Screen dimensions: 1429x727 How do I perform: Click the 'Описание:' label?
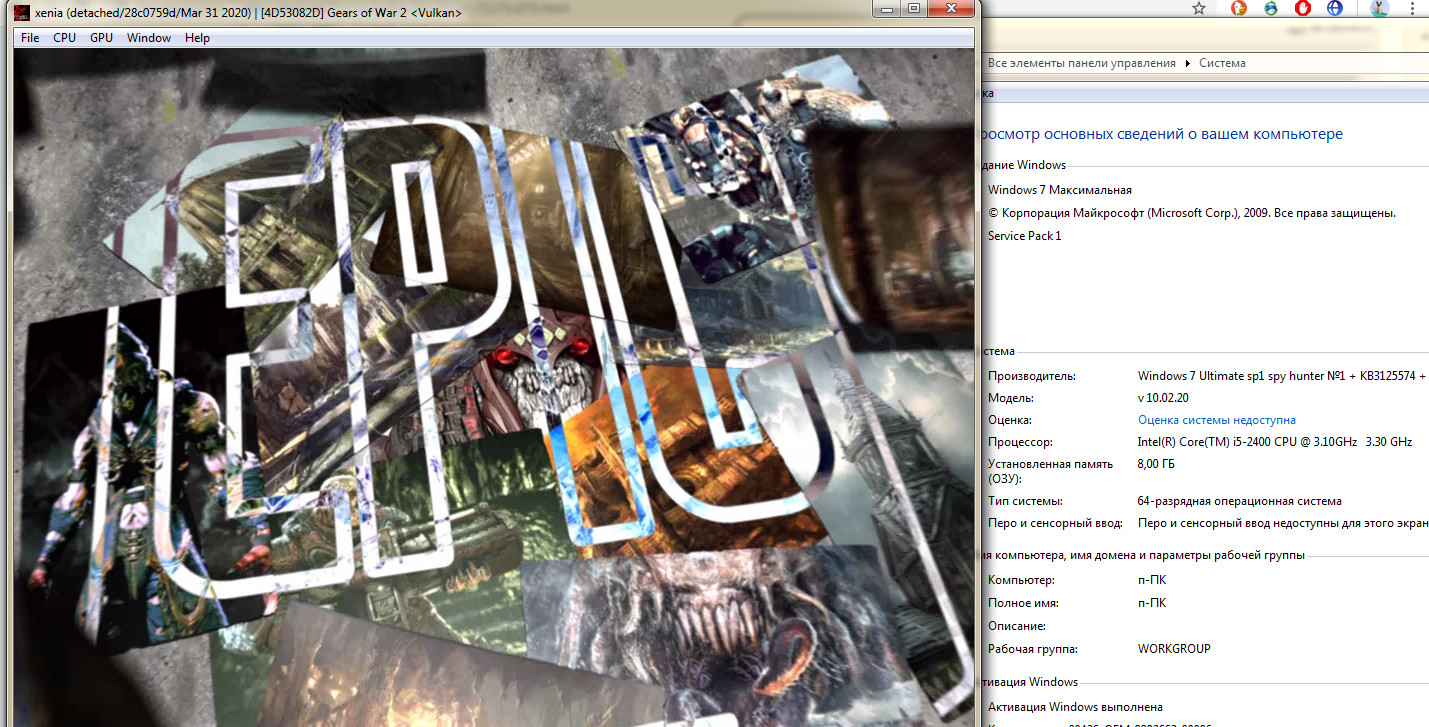1017,626
